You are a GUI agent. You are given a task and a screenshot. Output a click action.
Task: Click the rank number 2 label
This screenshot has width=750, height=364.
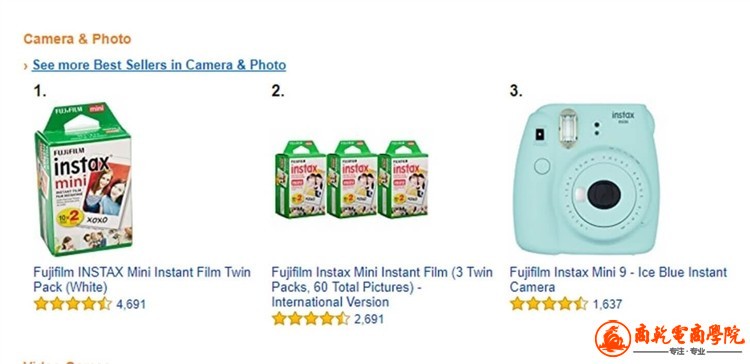click(x=278, y=91)
